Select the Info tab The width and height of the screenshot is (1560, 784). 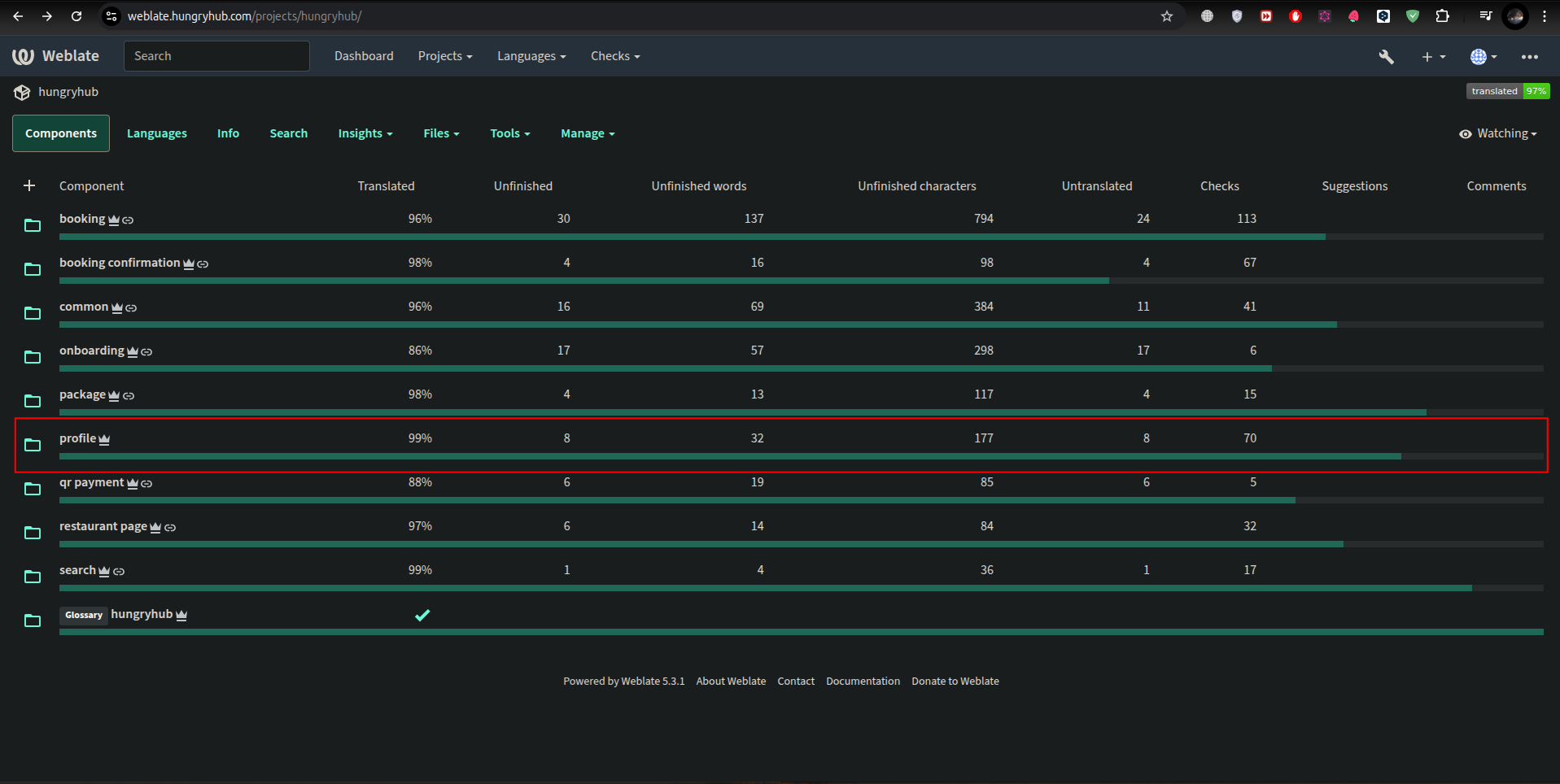coord(228,133)
